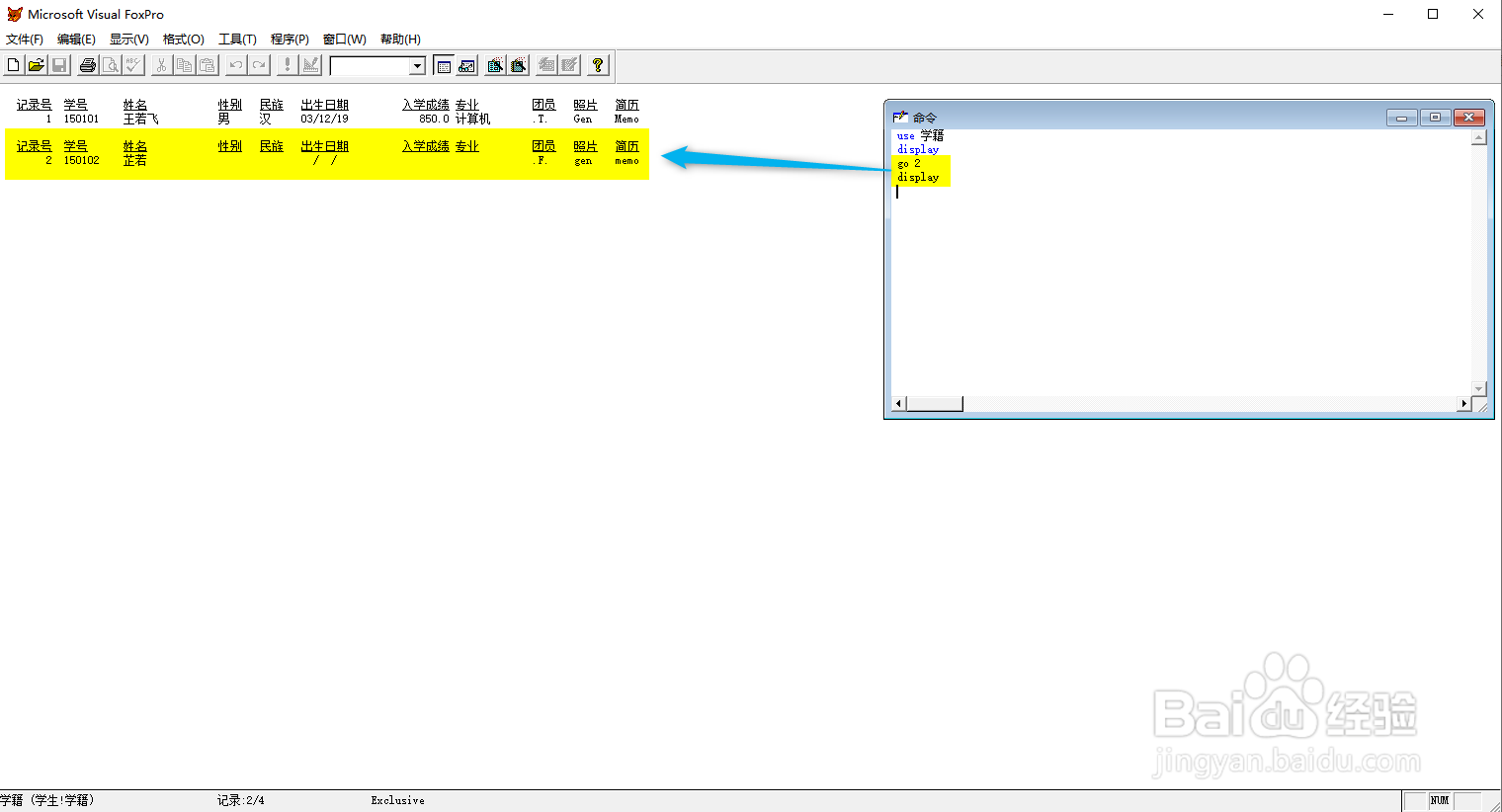Screen dimensions: 1502x812
Task: Click the "Exclusive" status bar indicator
Action: point(398,800)
